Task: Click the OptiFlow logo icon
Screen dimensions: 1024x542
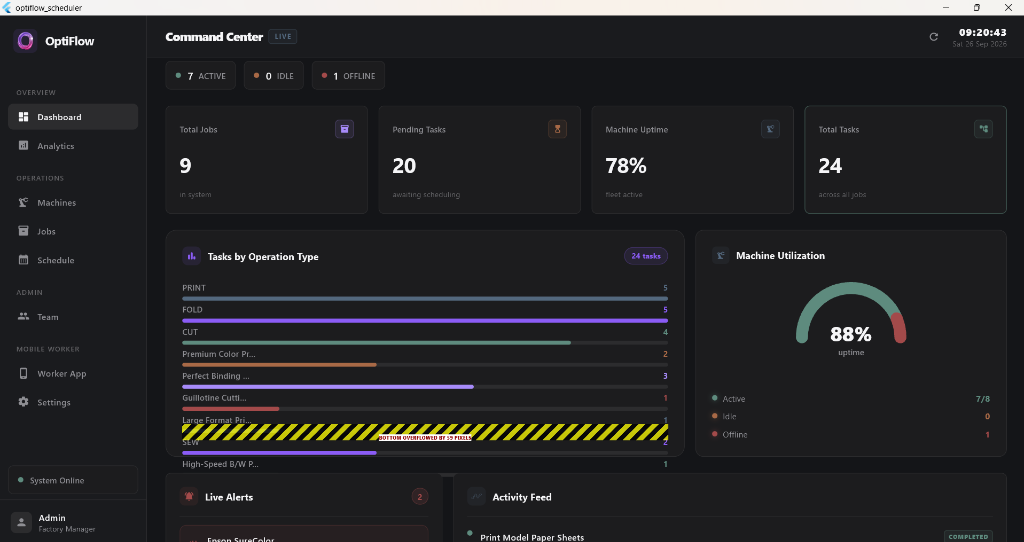Action: (x=25, y=40)
